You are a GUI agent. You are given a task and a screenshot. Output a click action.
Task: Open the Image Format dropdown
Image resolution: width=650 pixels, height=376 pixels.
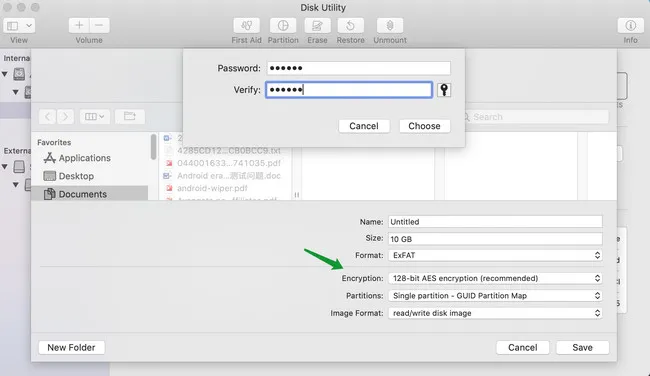[x=495, y=313]
